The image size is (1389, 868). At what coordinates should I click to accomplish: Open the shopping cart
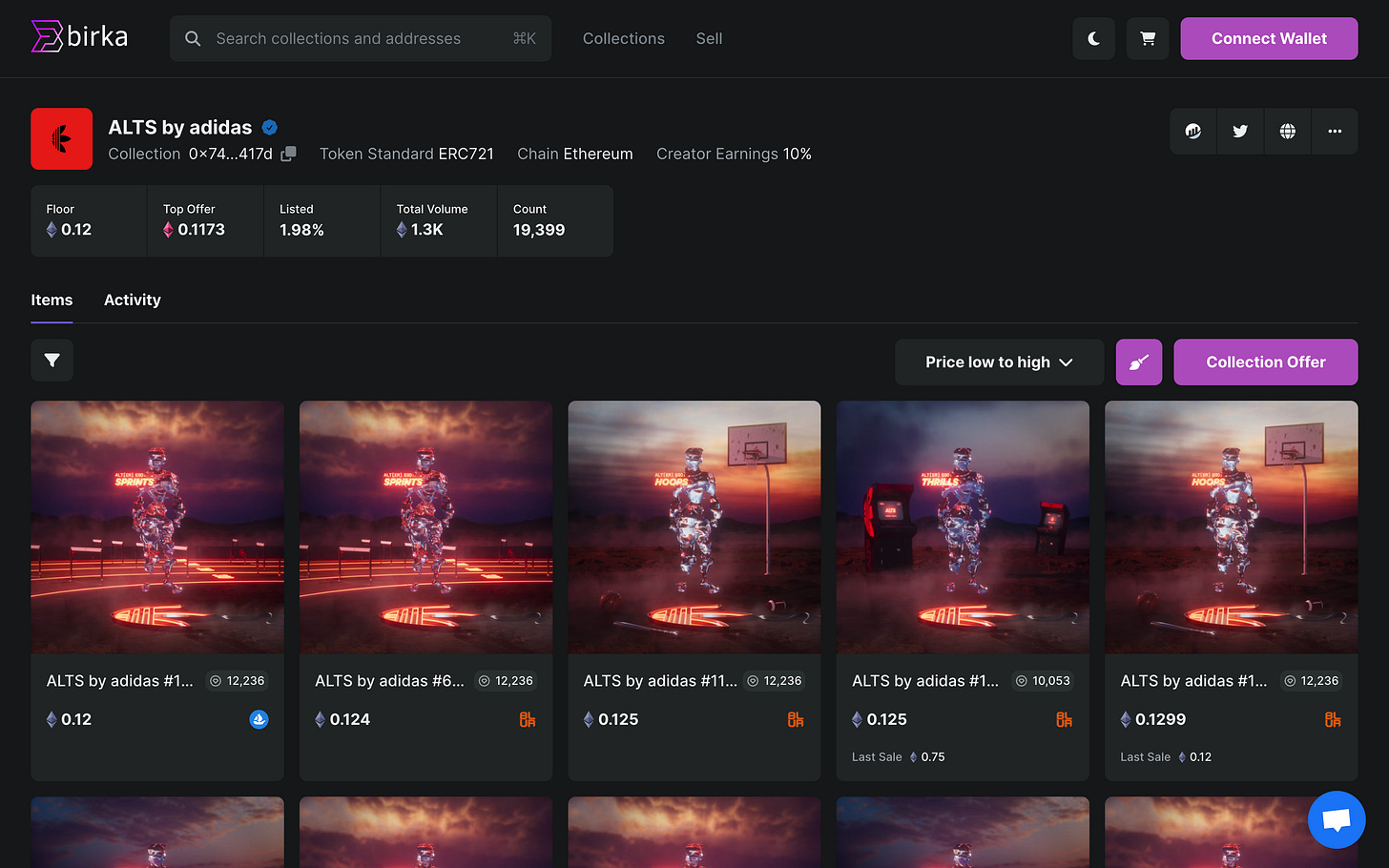[x=1148, y=38]
